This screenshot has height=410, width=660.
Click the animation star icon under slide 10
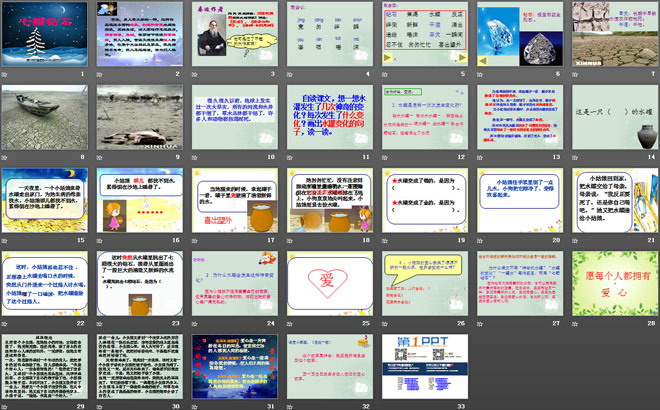point(195,157)
